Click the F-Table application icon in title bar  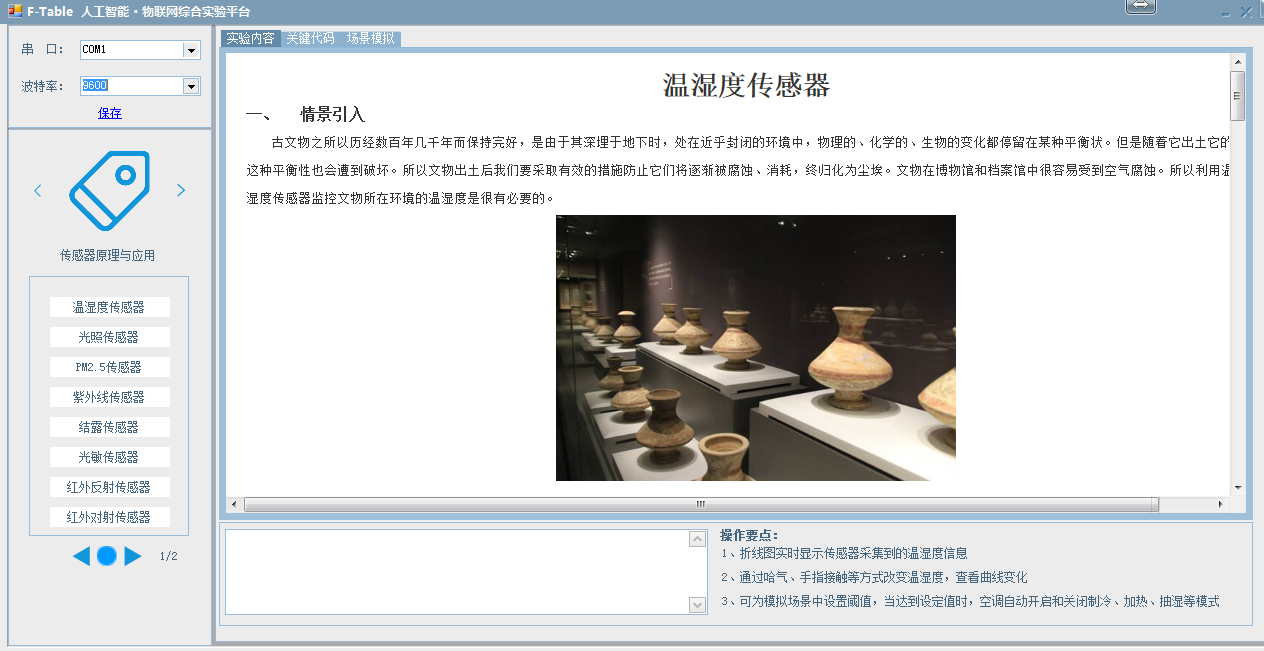pos(14,11)
